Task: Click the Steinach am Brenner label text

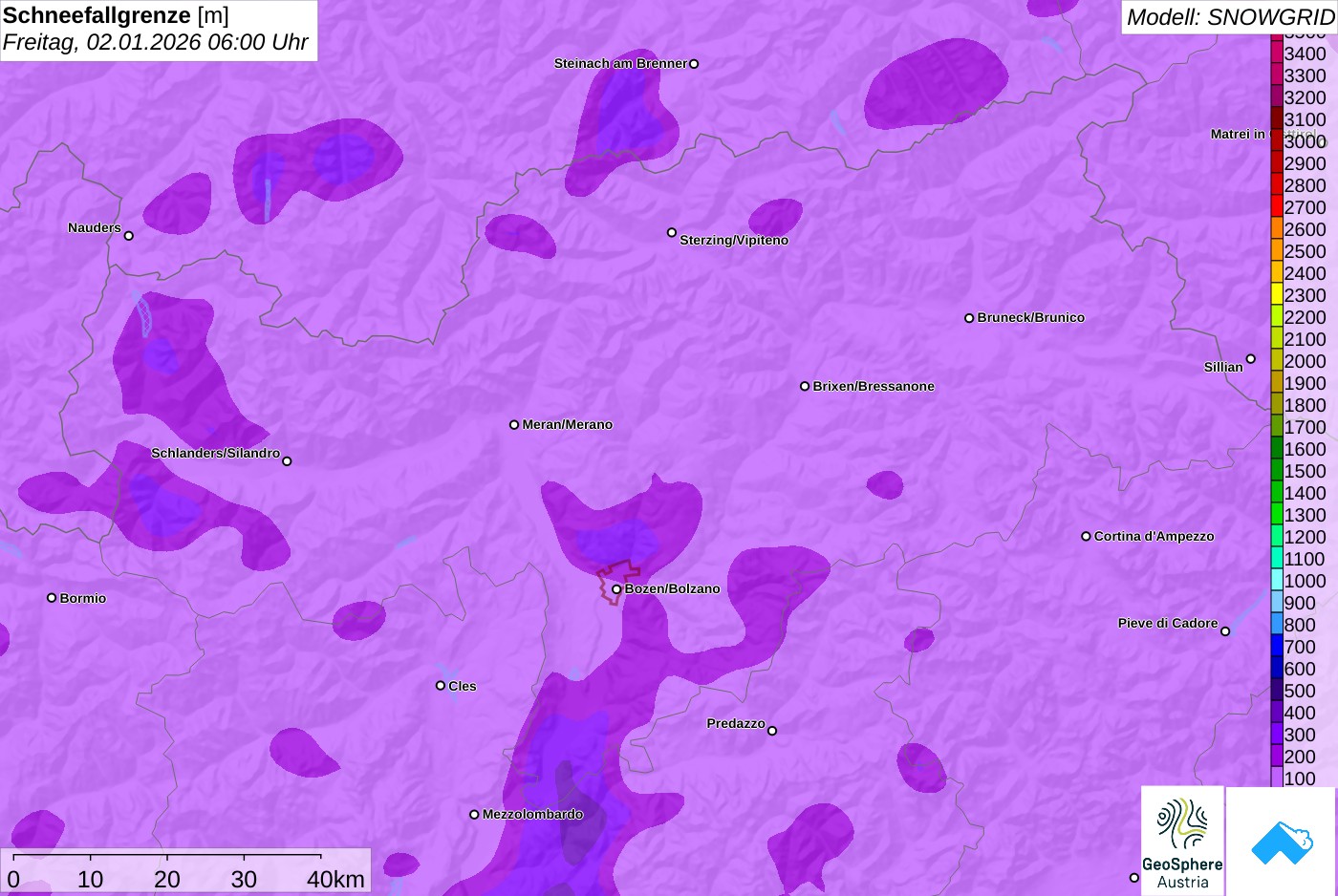Action: pos(620,63)
